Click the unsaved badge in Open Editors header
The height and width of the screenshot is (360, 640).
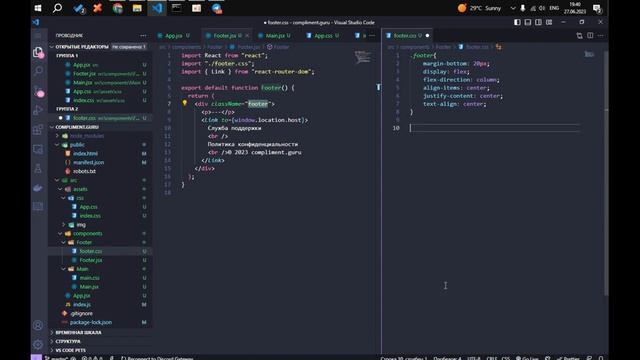pos(129,47)
